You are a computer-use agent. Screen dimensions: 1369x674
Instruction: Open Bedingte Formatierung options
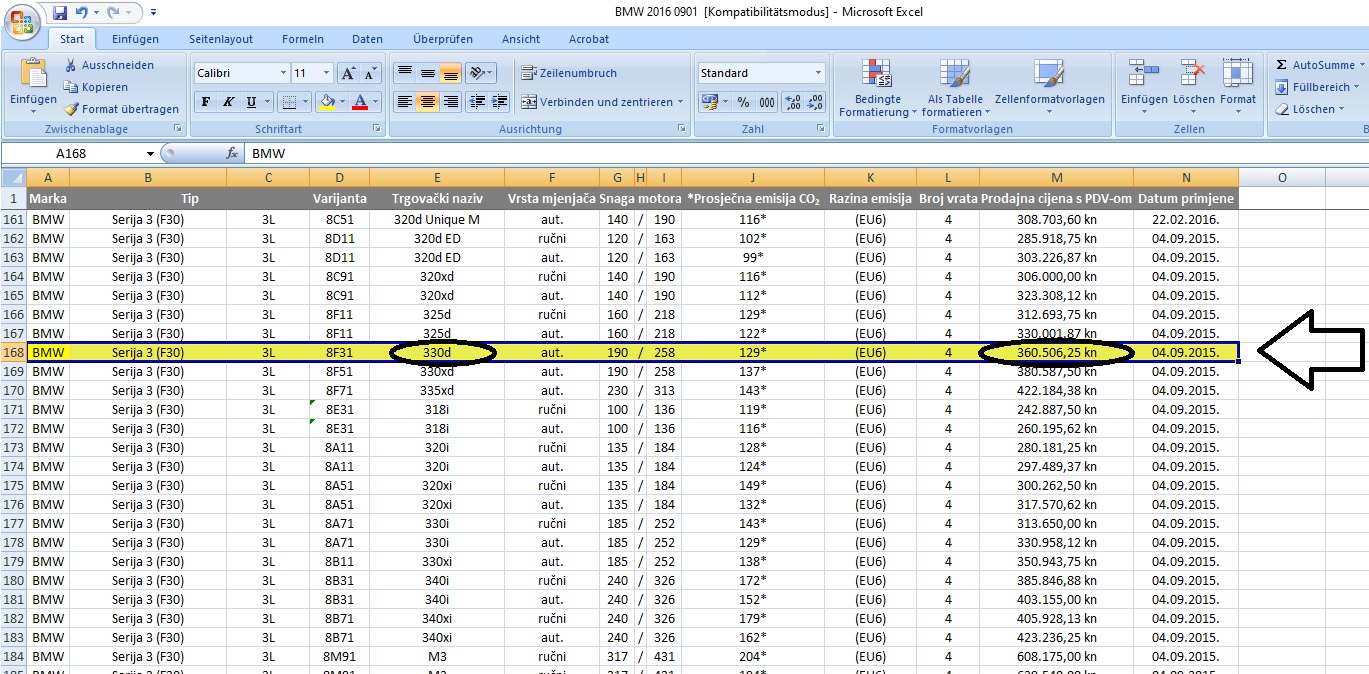[877, 88]
